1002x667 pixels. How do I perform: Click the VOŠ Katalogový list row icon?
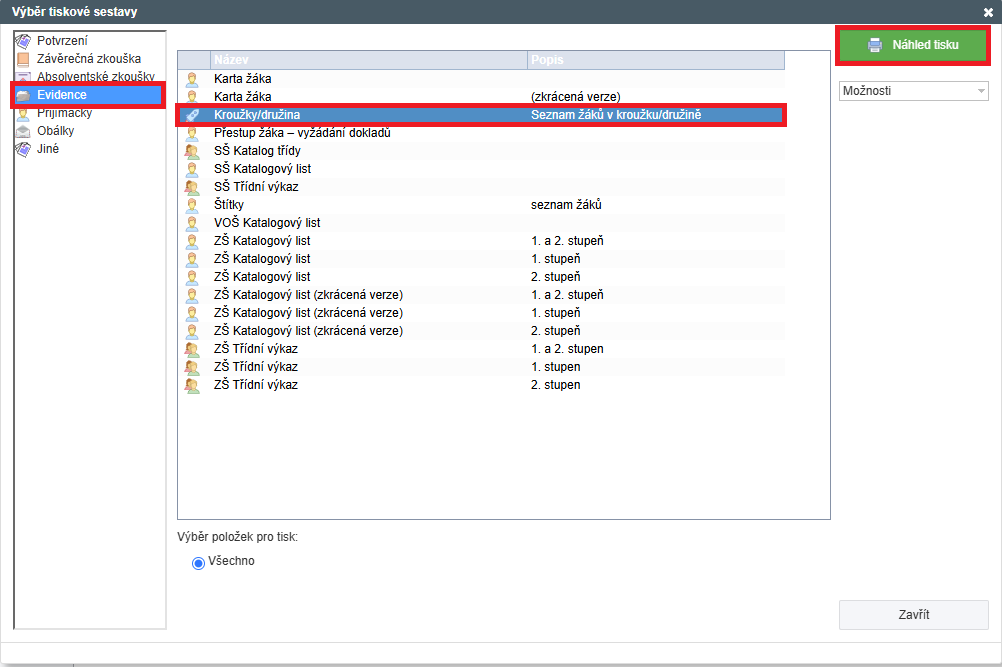(192, 223)
